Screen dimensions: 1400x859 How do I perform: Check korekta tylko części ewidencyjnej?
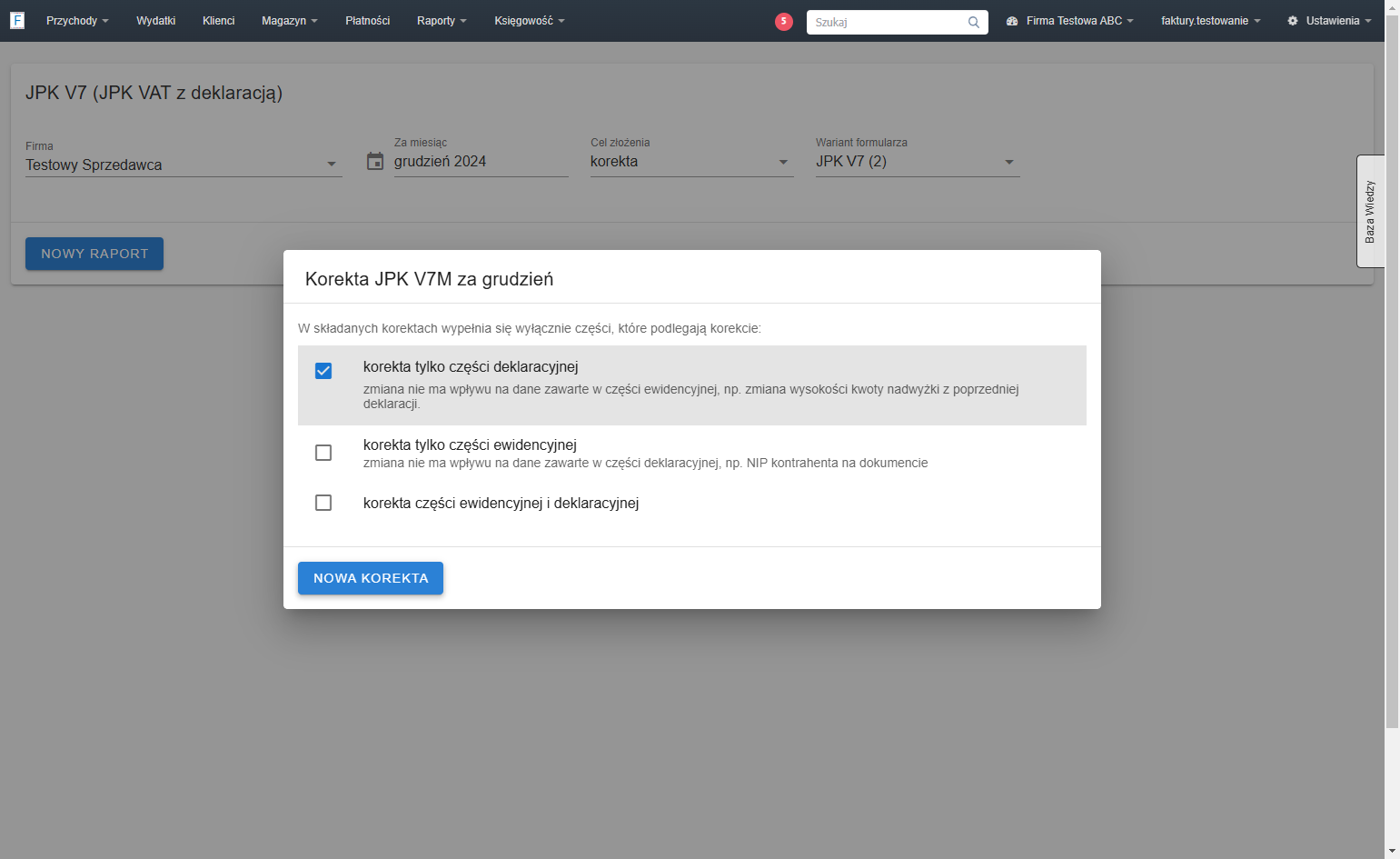pos(323,453)
